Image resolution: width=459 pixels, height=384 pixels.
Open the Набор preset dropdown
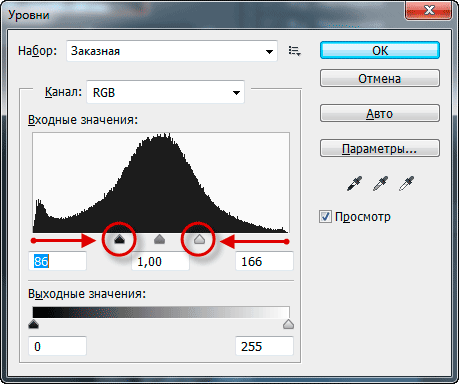click(172, 51)
